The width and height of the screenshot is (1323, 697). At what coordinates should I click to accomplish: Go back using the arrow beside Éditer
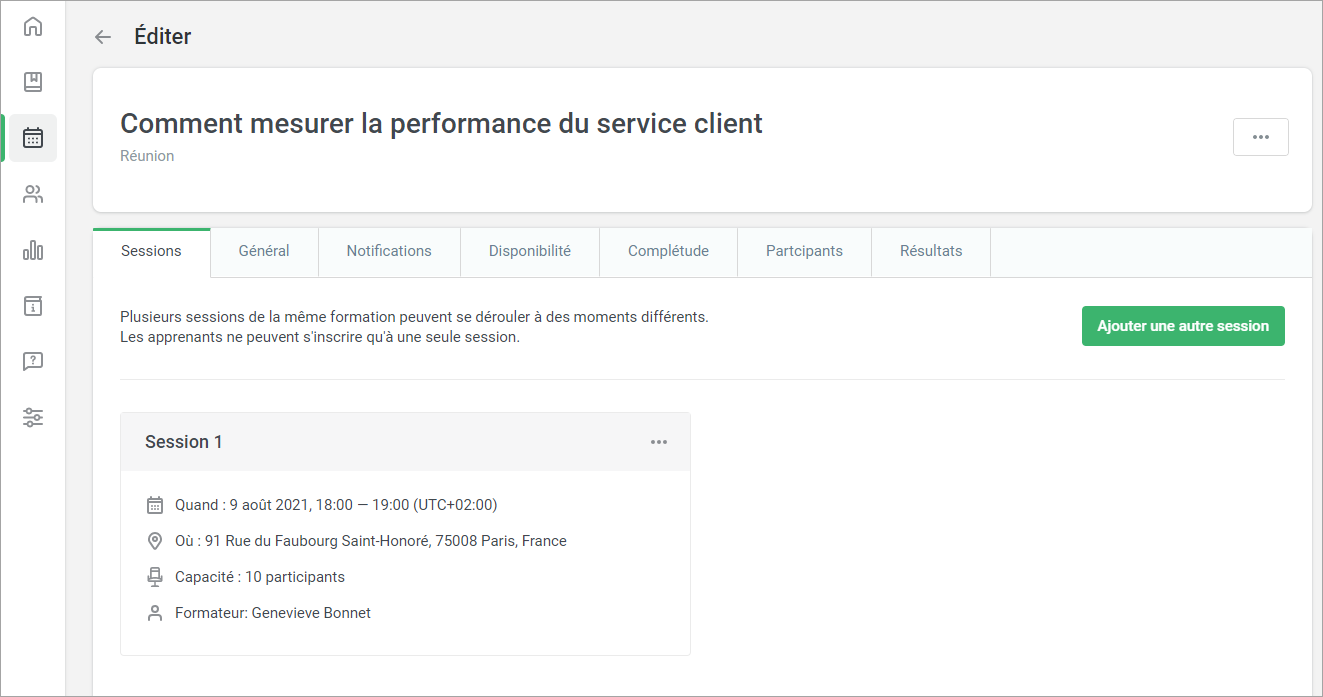click(103, 37)
